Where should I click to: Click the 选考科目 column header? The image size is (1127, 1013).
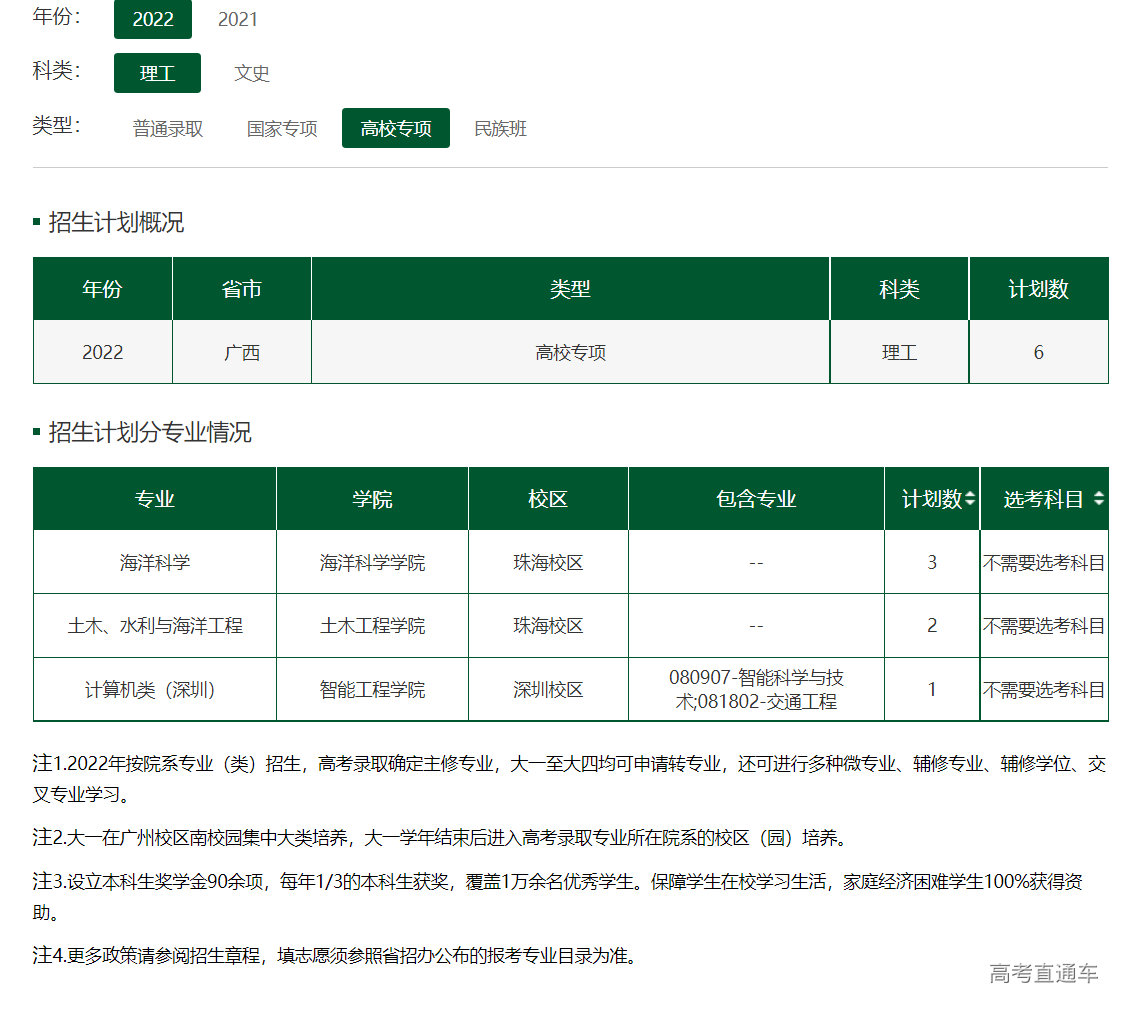(1042, 499)
